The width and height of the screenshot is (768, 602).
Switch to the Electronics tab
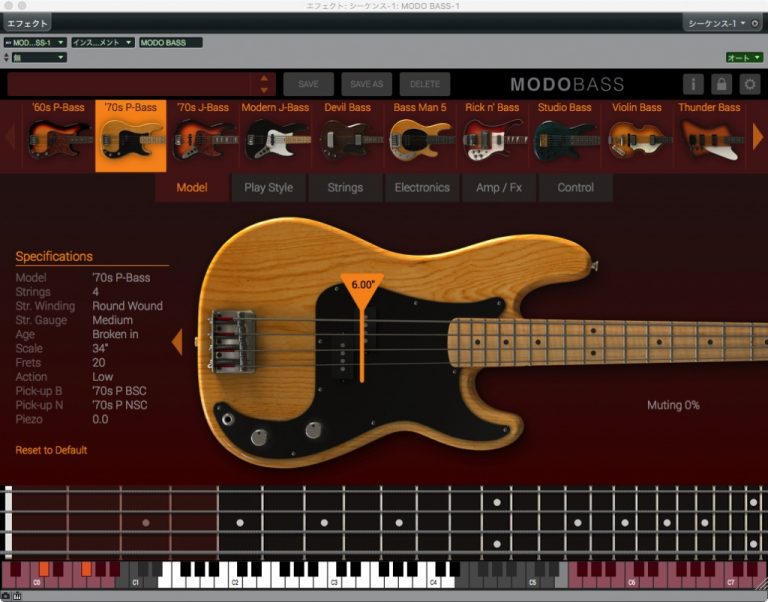click(x=422, y=188)
